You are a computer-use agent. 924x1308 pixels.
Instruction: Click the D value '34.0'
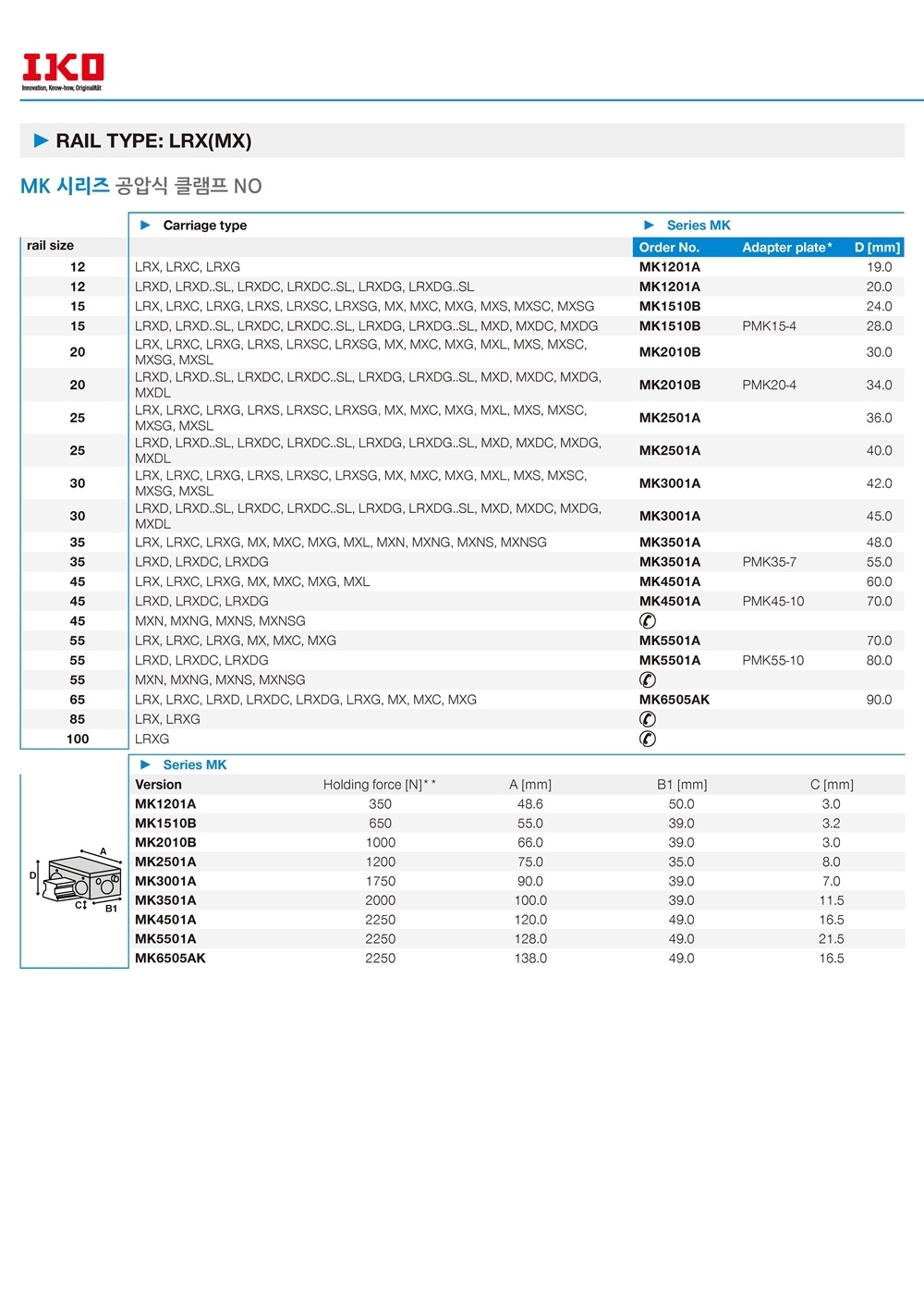click(880, 385)
